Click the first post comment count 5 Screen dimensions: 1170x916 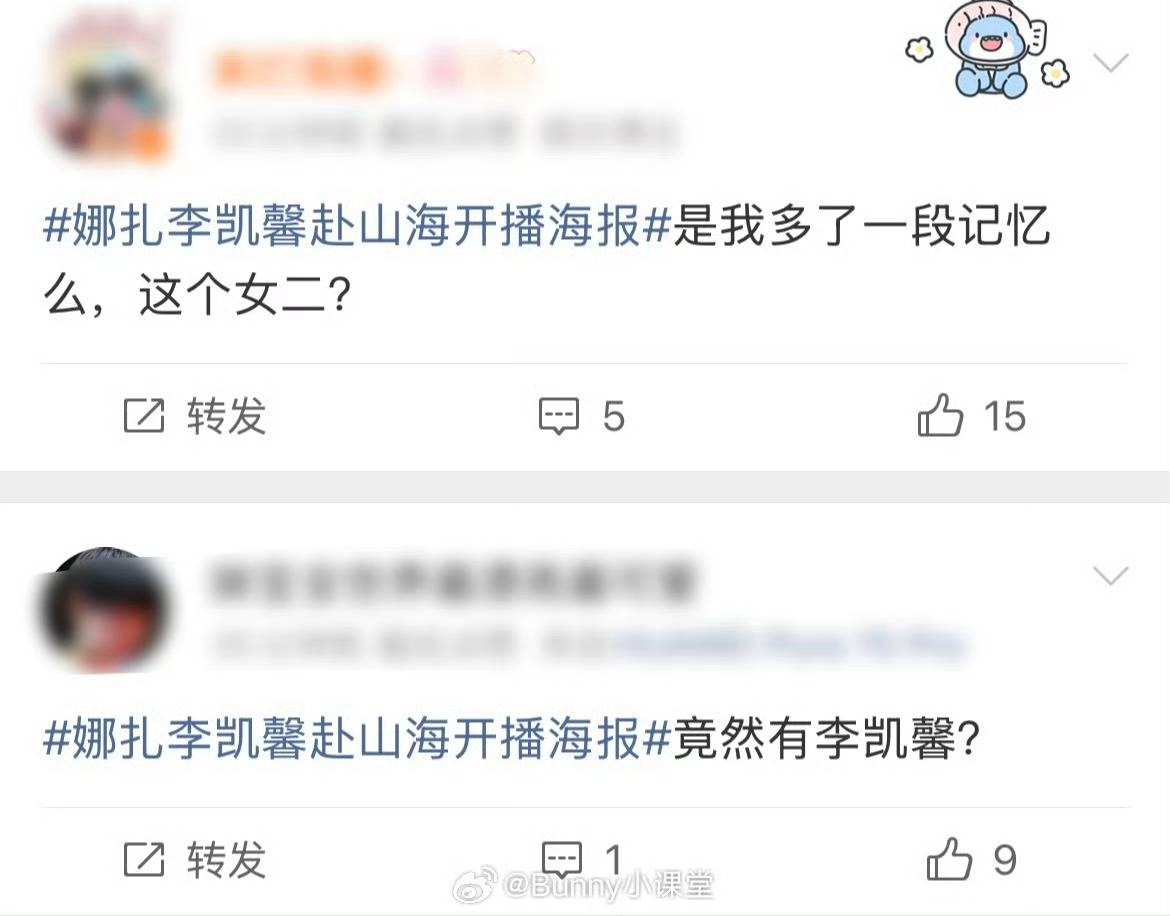613,416
